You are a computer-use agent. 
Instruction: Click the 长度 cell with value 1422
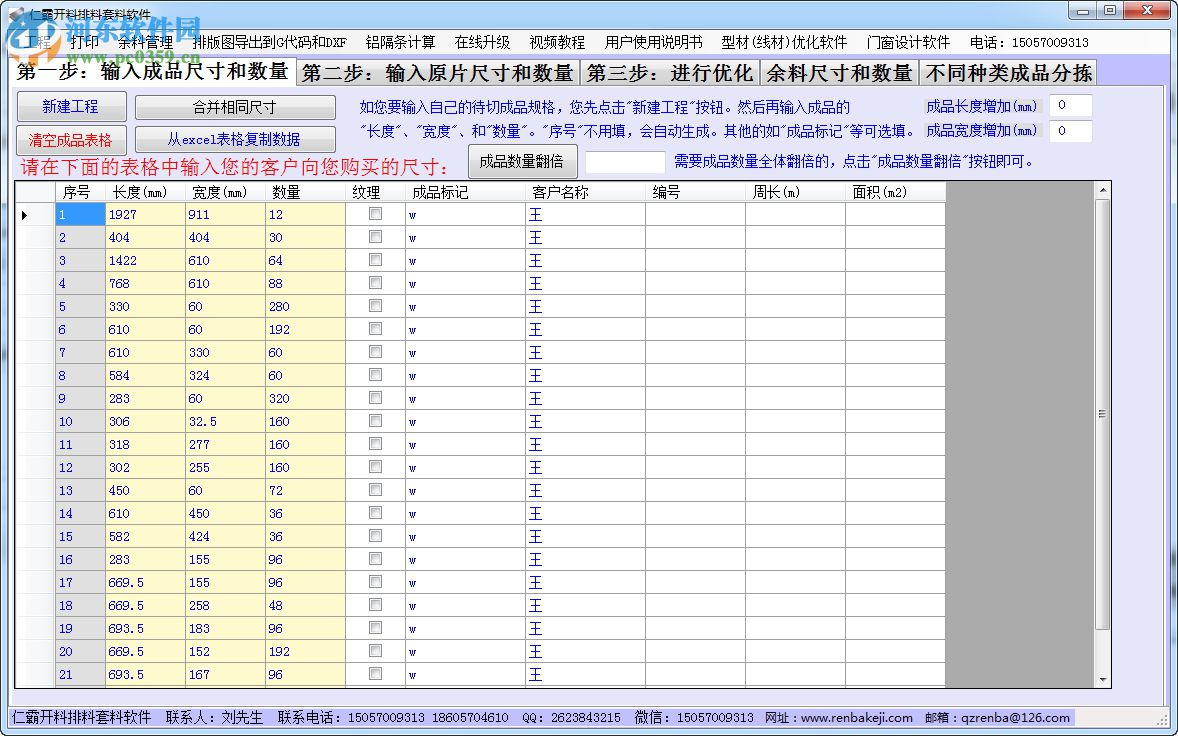[144, 261]
